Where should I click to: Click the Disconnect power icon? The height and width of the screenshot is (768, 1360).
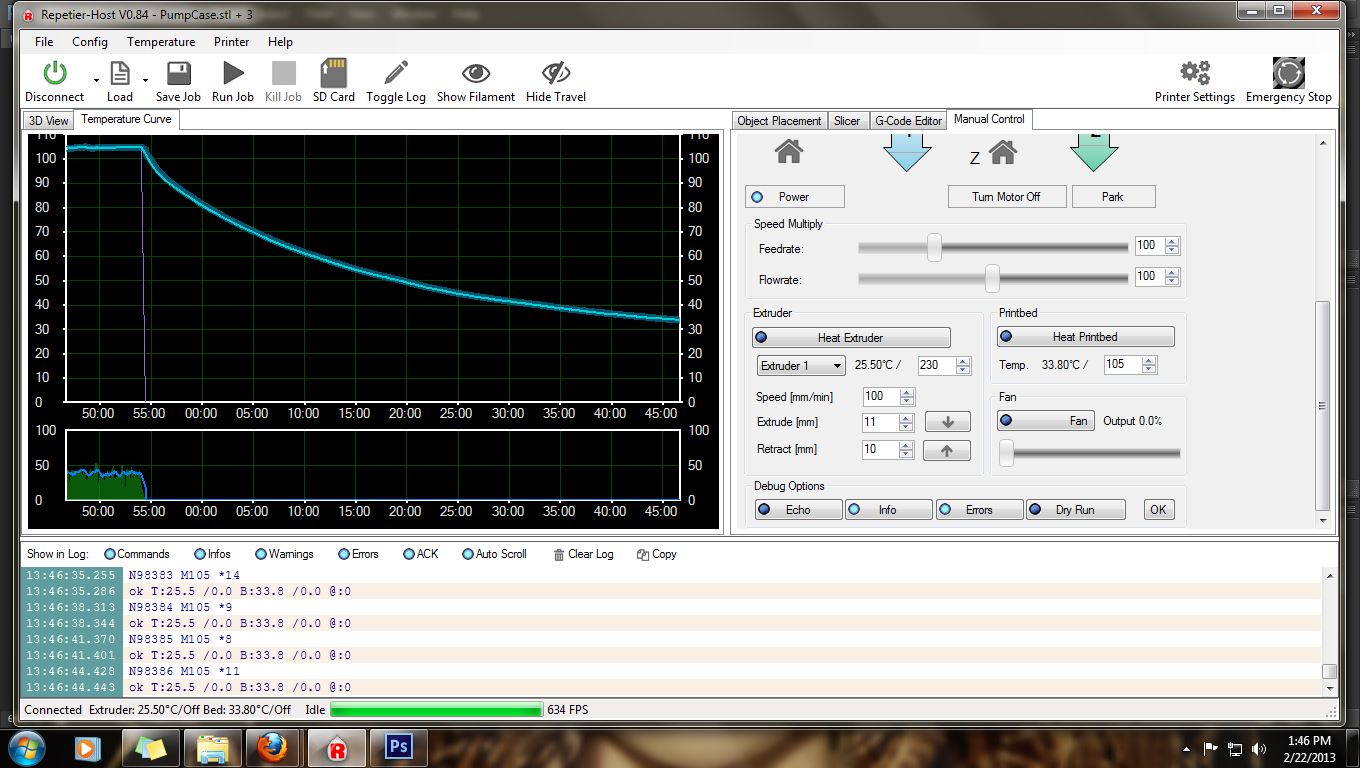[54, 73]
